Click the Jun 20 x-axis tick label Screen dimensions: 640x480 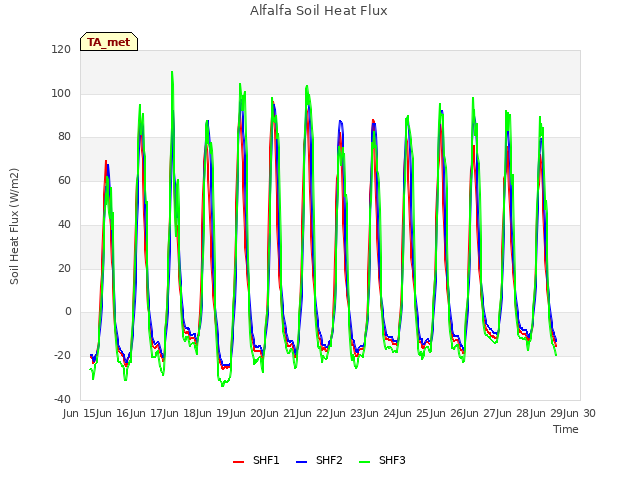point(247,413)
